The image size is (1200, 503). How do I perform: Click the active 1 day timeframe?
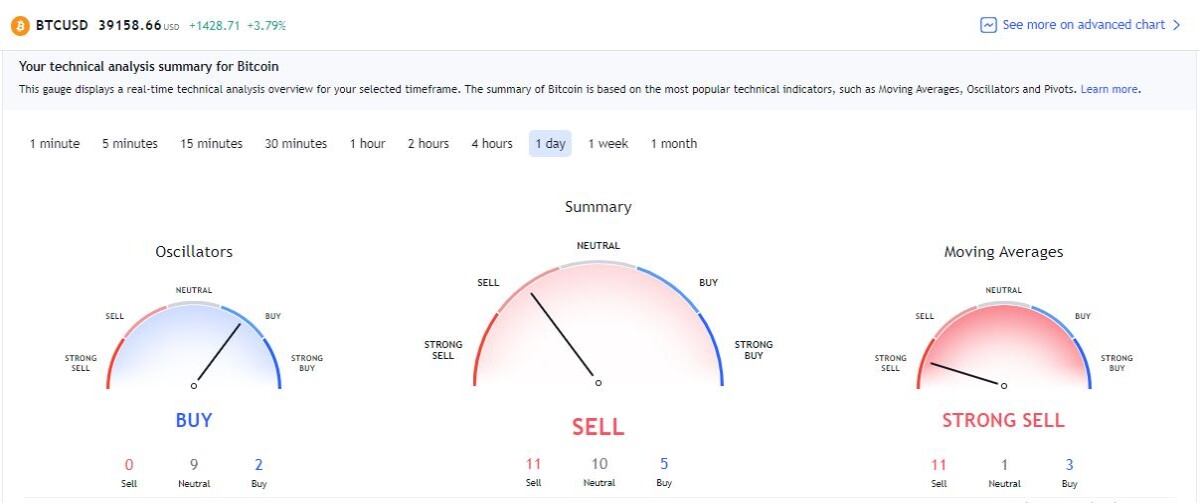pyautogui.click(x=550, y=144)
